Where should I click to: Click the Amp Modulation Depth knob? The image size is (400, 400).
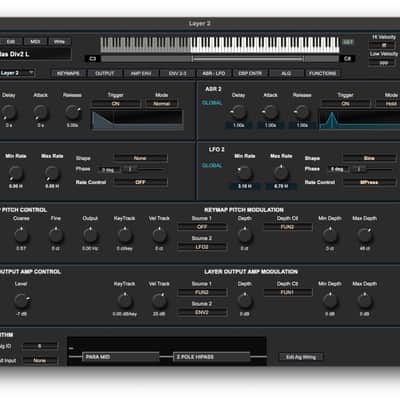pos(245,301)
